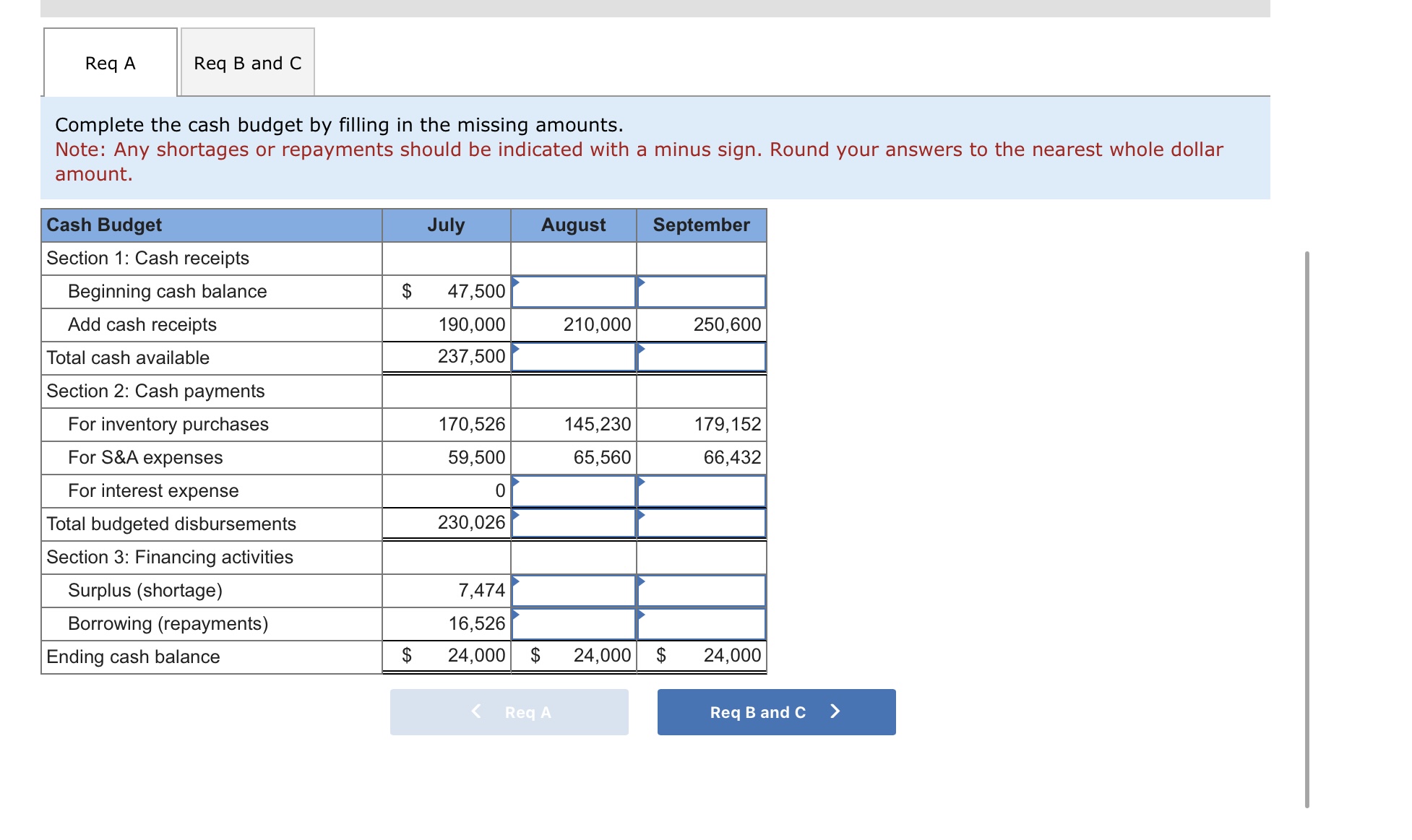The height and width of the screenshot is (840, 1412).
Task: Click the left chevron on Req A button
Action: (476, 711)
